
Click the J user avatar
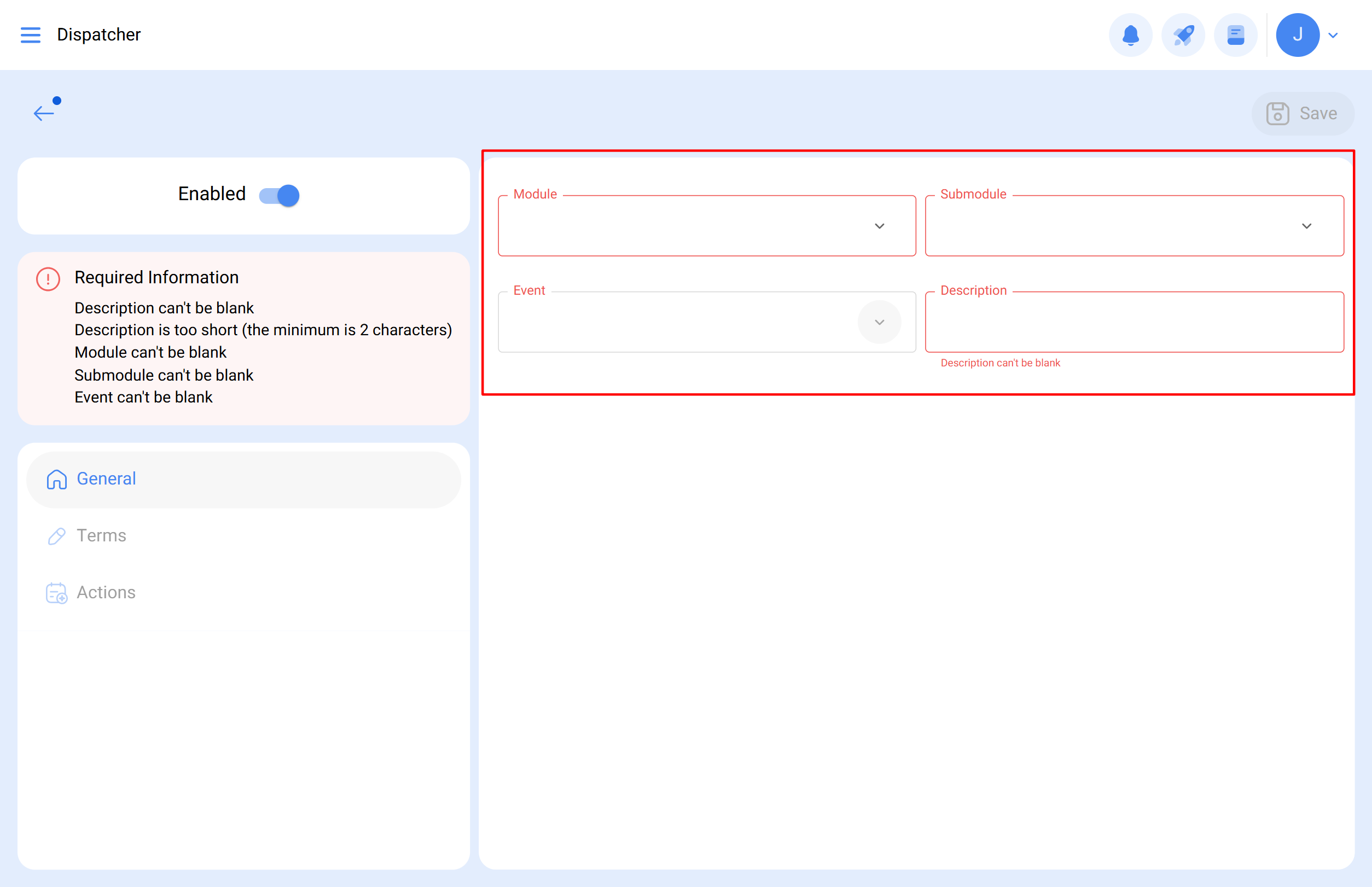point(1297,35)
